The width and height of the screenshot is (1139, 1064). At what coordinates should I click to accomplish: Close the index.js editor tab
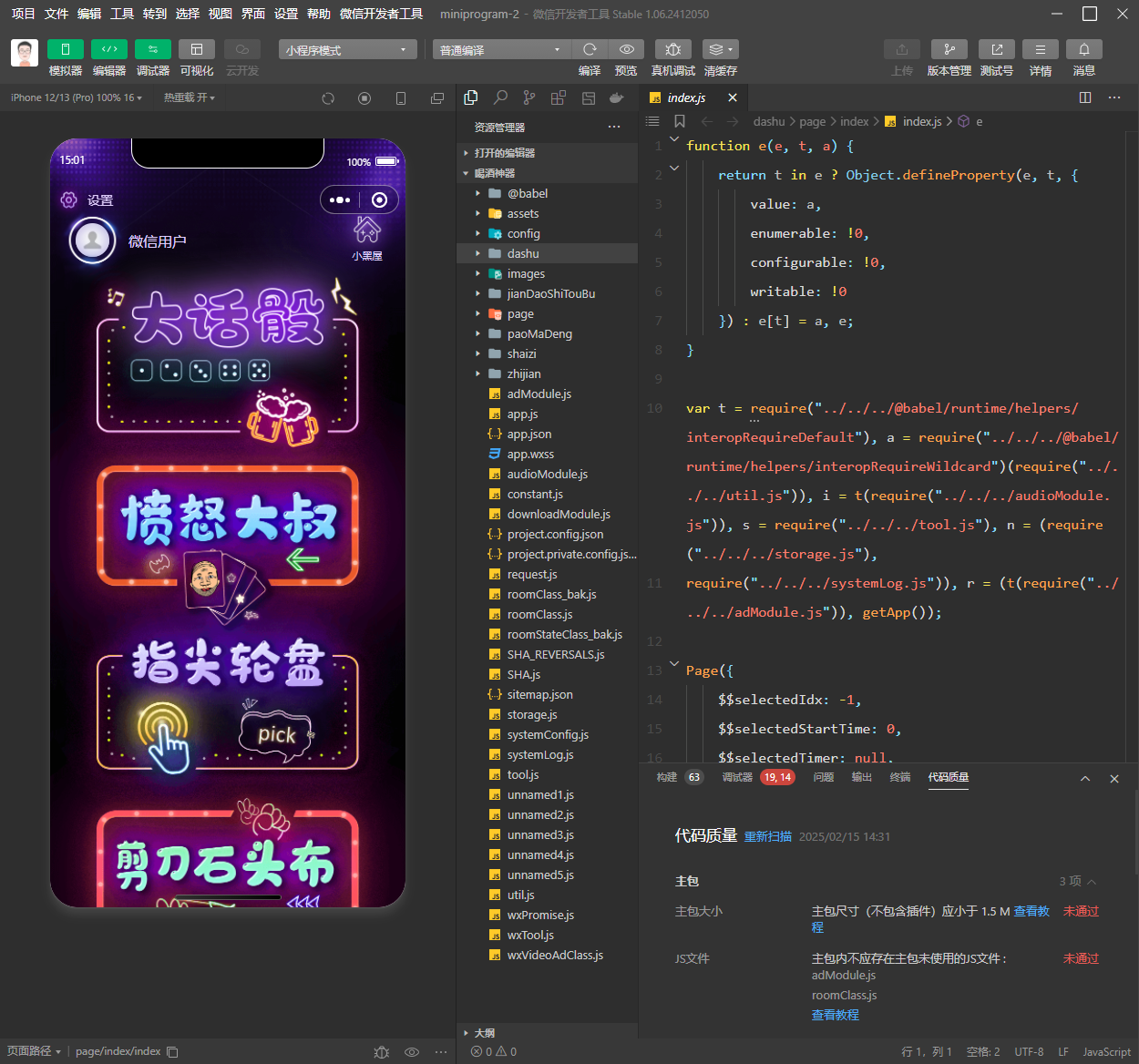click(x=733, y=97)
